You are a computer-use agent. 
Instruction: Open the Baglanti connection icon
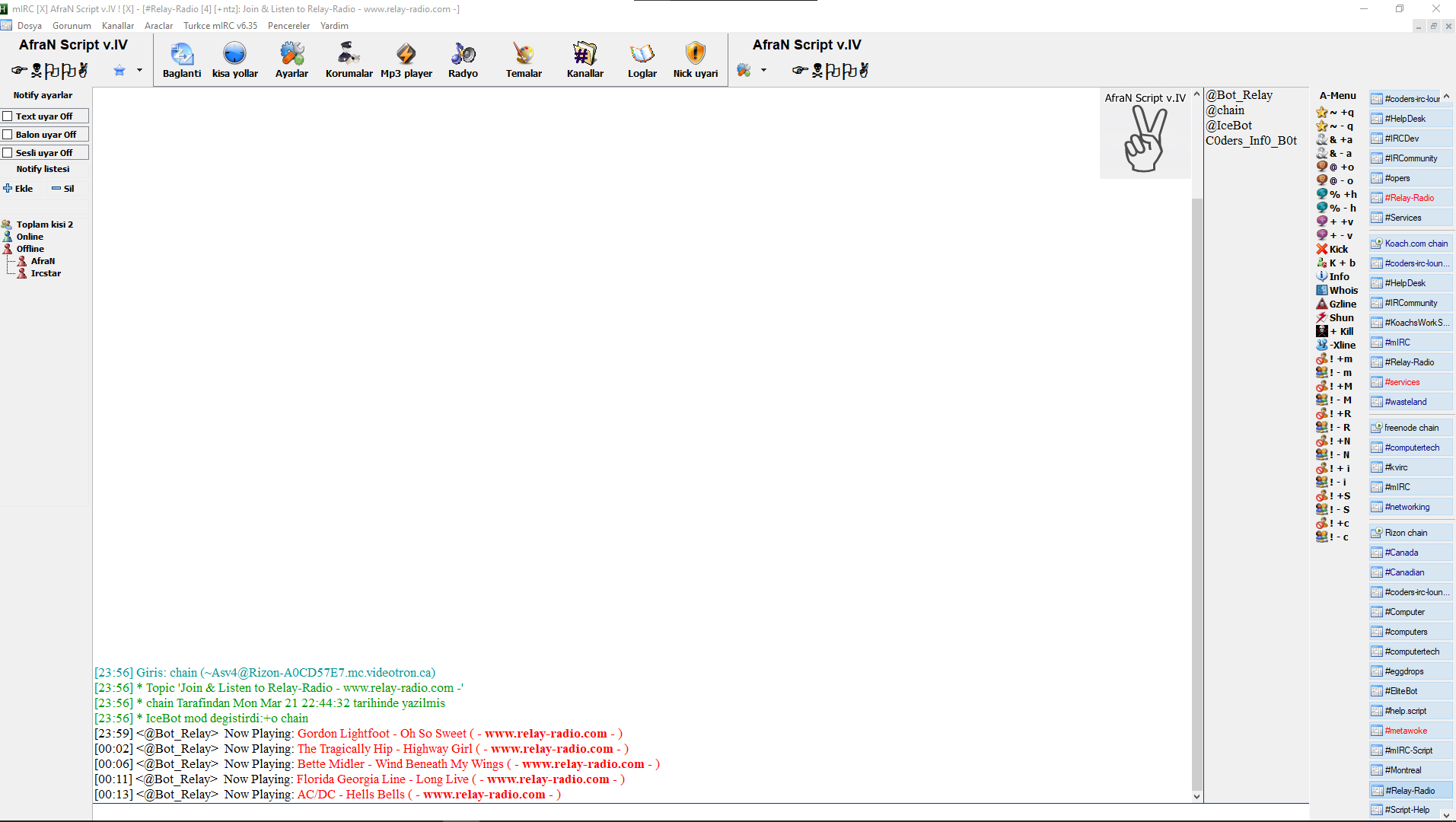click(x=182, y=53)
